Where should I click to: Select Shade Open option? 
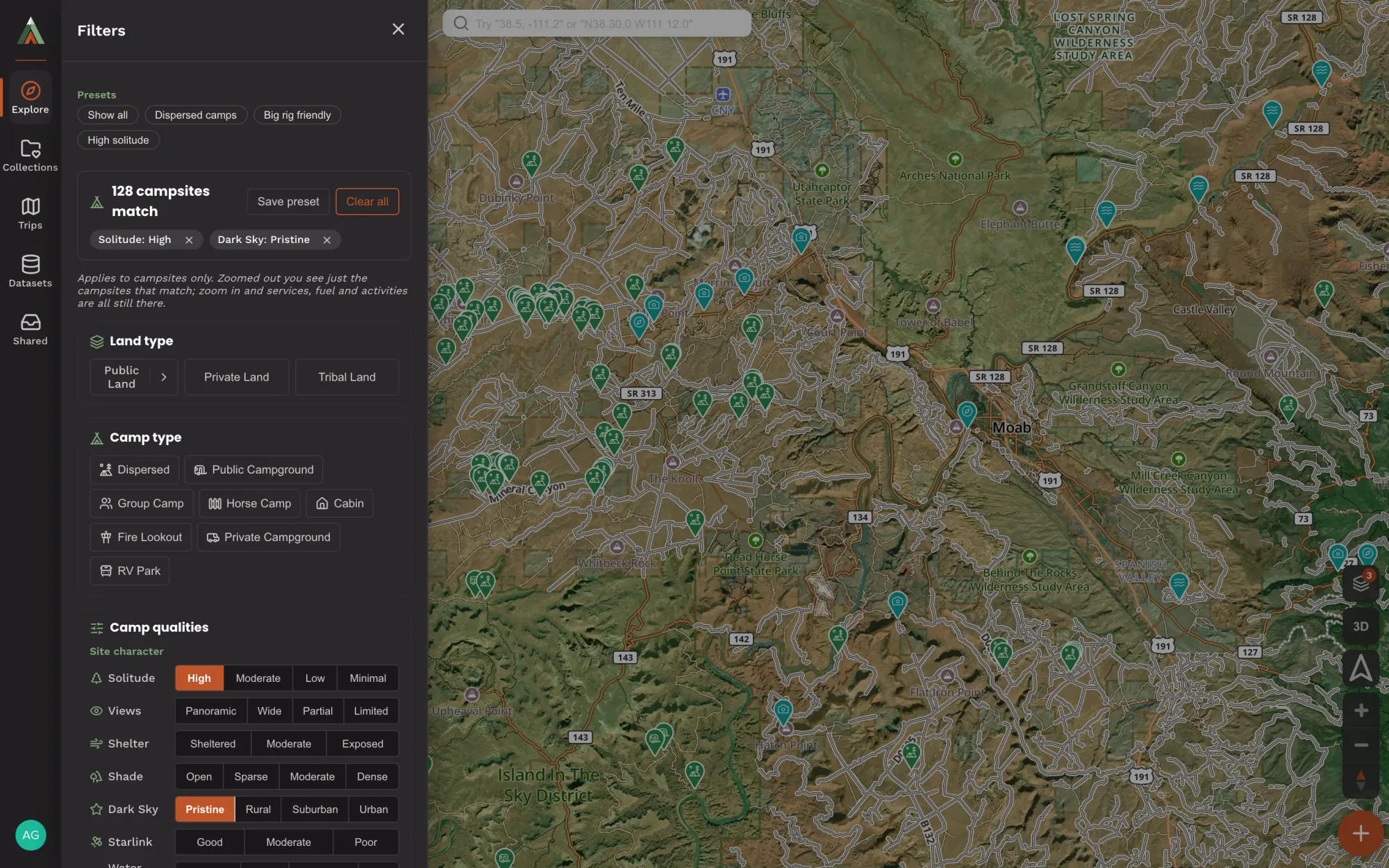199,776
